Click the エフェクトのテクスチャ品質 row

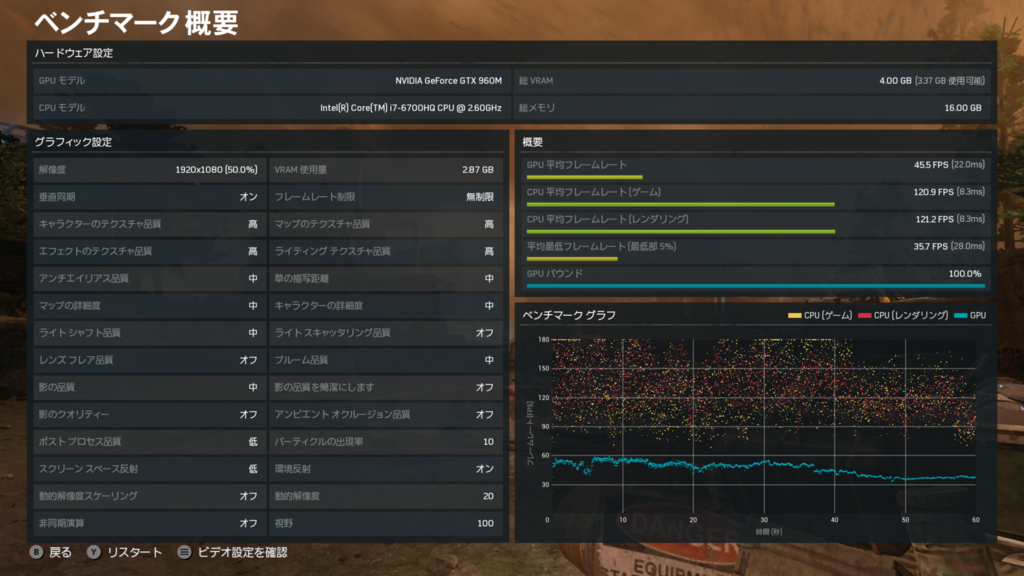[150, 251]
